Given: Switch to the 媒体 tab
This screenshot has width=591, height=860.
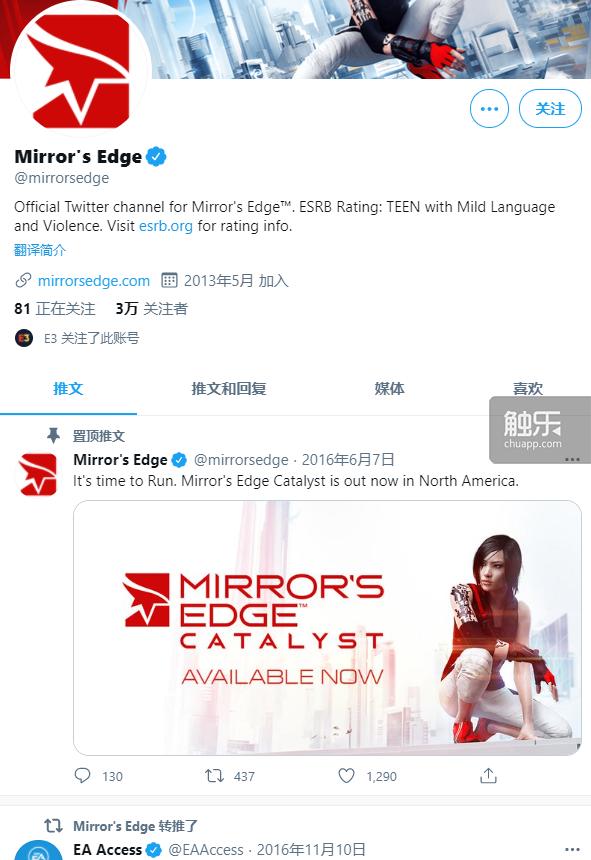Looking at the screenshot, I should 389,389.
